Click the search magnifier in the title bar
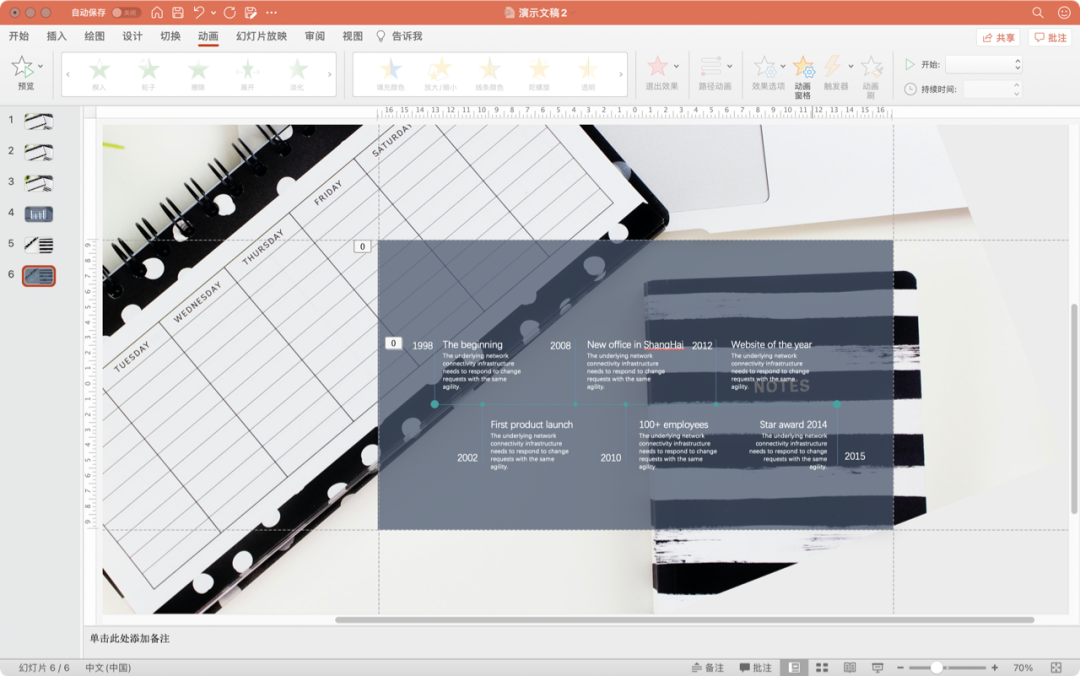1080x676 pixels. pyautogui.click(x=1037, y=12)
